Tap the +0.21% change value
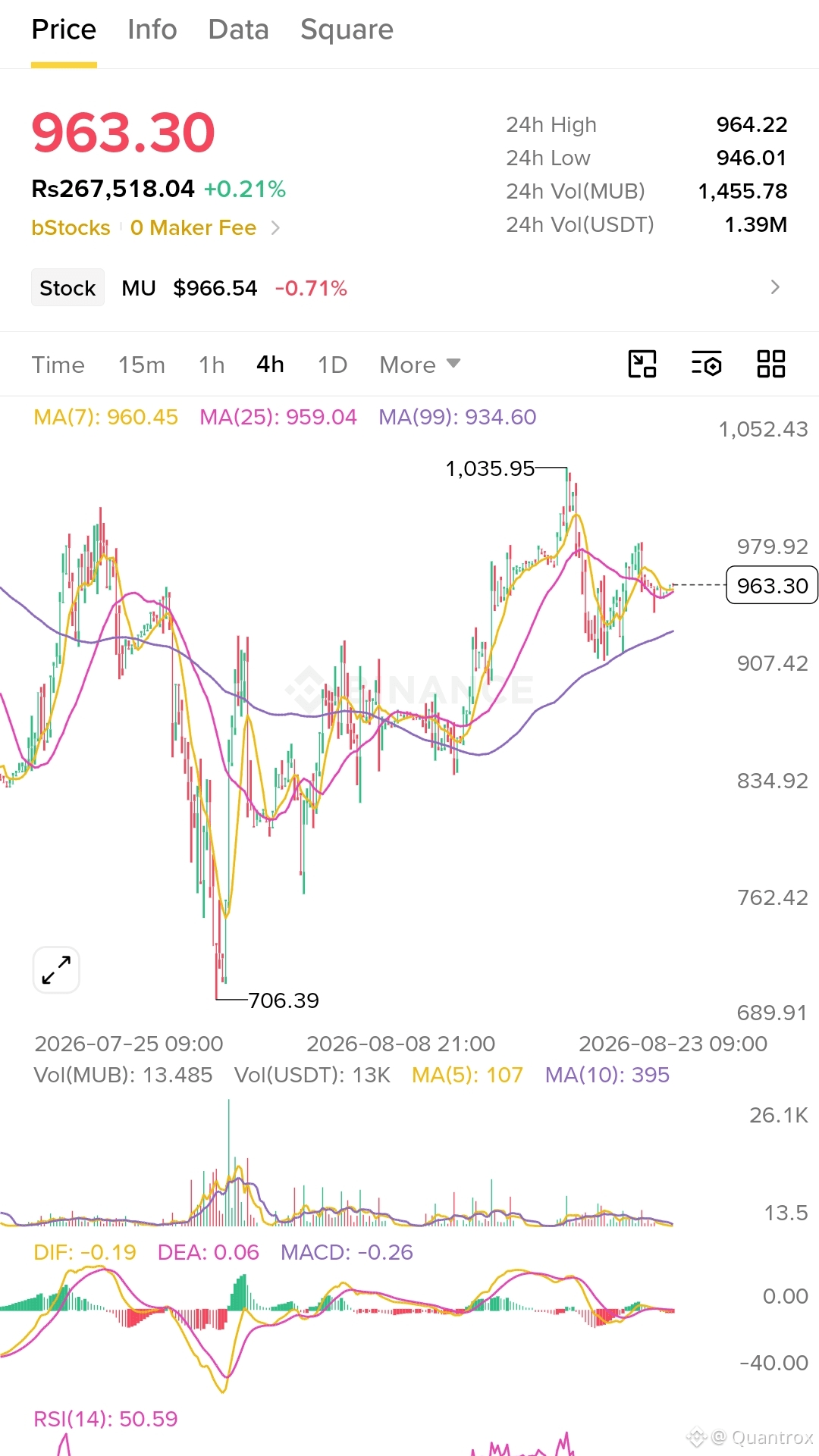 (245, 189)
